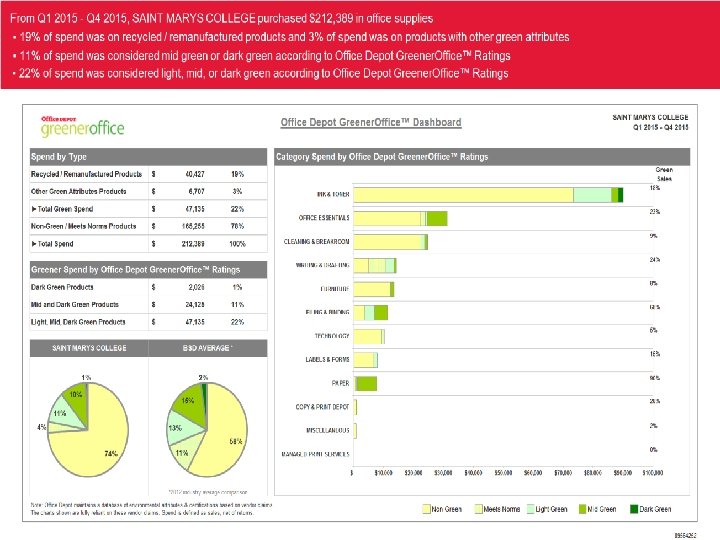
Task: Click the Office Essentials mid green bar segment
Action: click(x=437, y=219)
